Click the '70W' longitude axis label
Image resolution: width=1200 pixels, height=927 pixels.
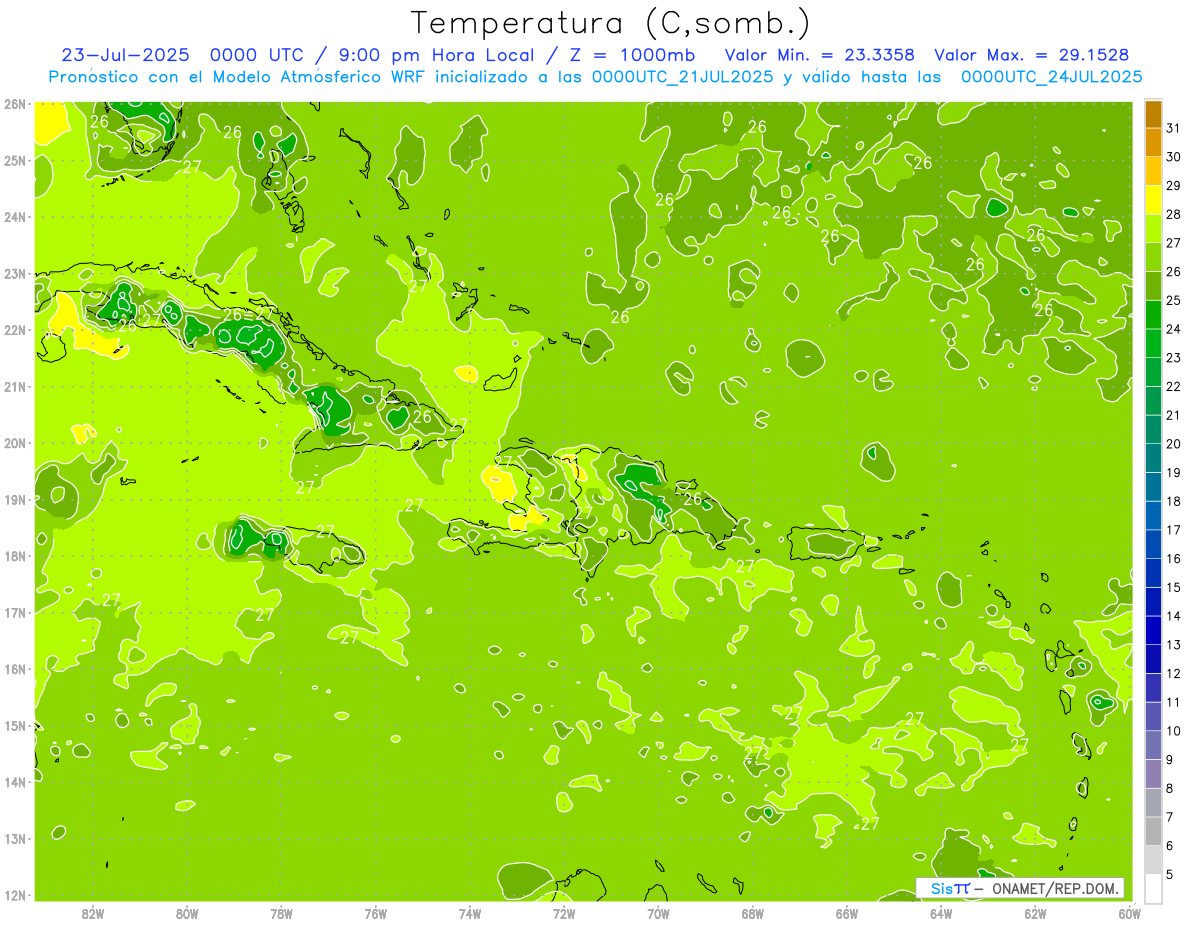click(x=658, y=913)
